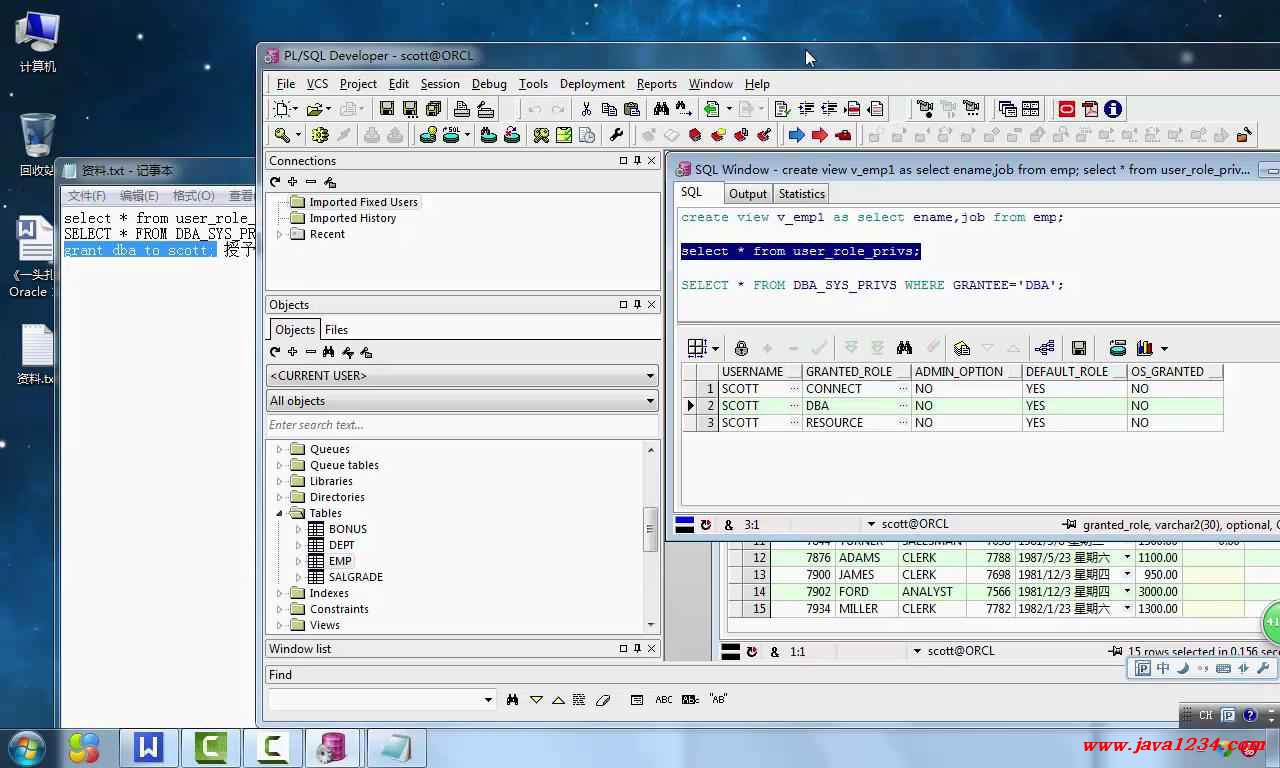This screenshot has width=1280, height=768.
Task: Toggle the pin on Window list panel header
Action: pos(637,648)
